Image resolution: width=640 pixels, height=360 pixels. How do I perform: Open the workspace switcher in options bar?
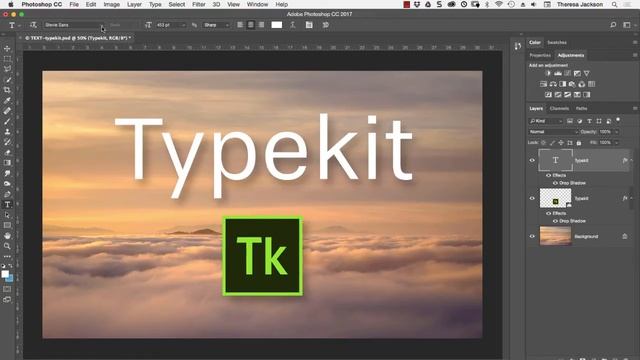(627, 25)
